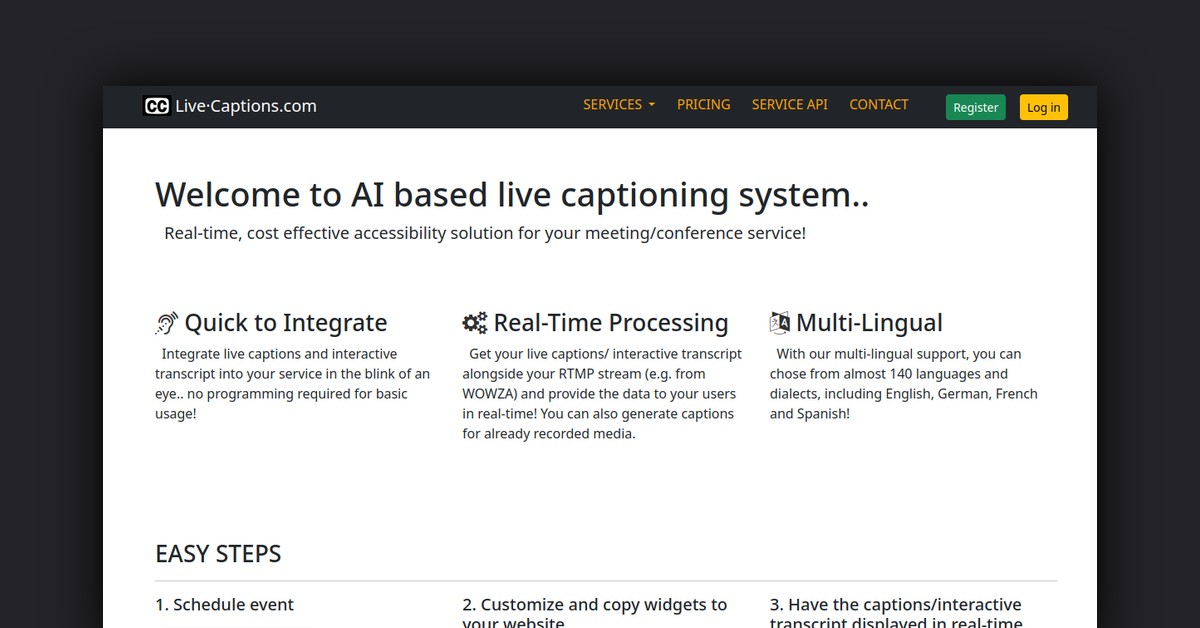Click the Real-Time Processing heading
1200x628 pixels.
coord(611,322)
